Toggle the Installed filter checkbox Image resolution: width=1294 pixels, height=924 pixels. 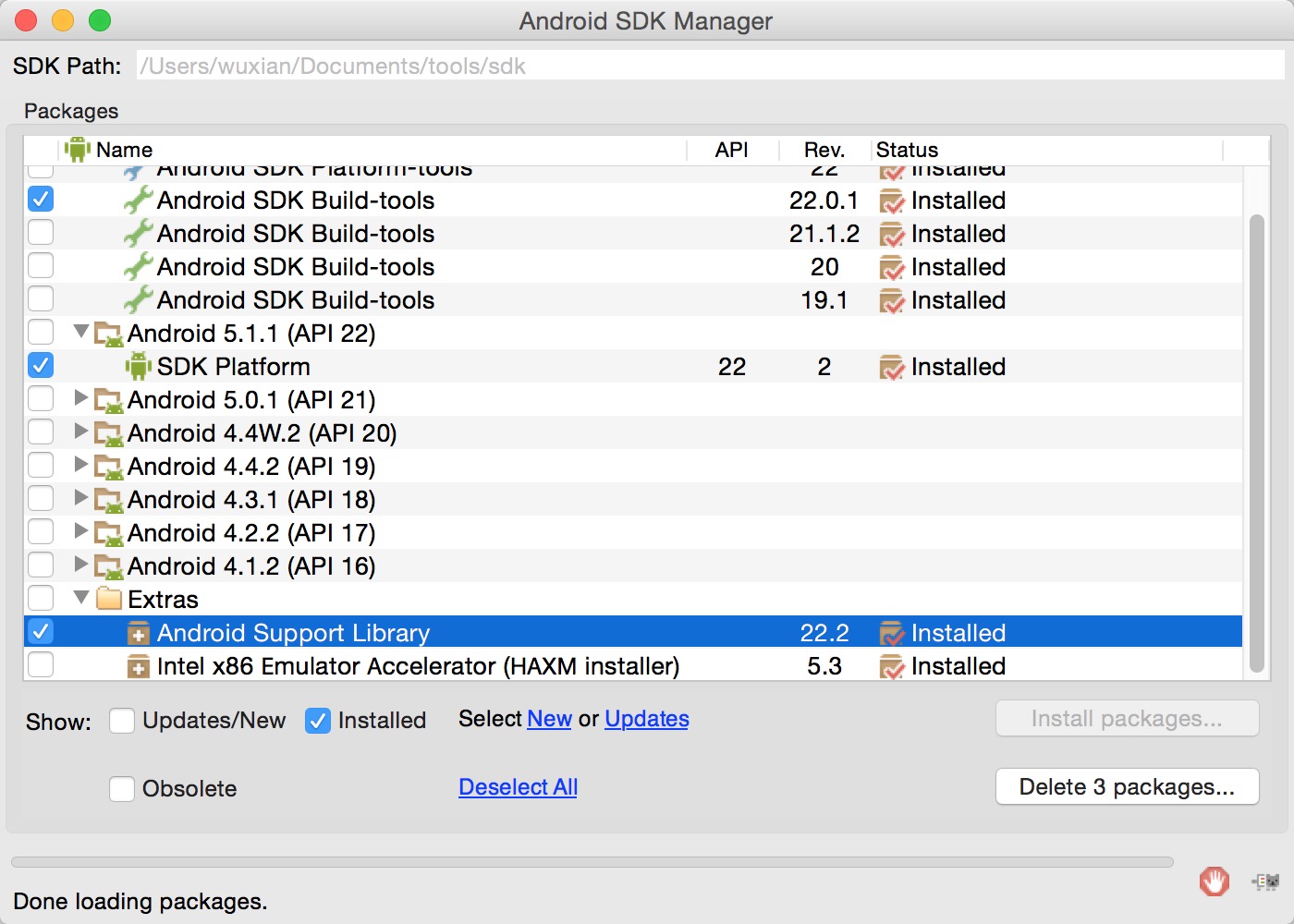pyautogui.click(x=318, y=720)
